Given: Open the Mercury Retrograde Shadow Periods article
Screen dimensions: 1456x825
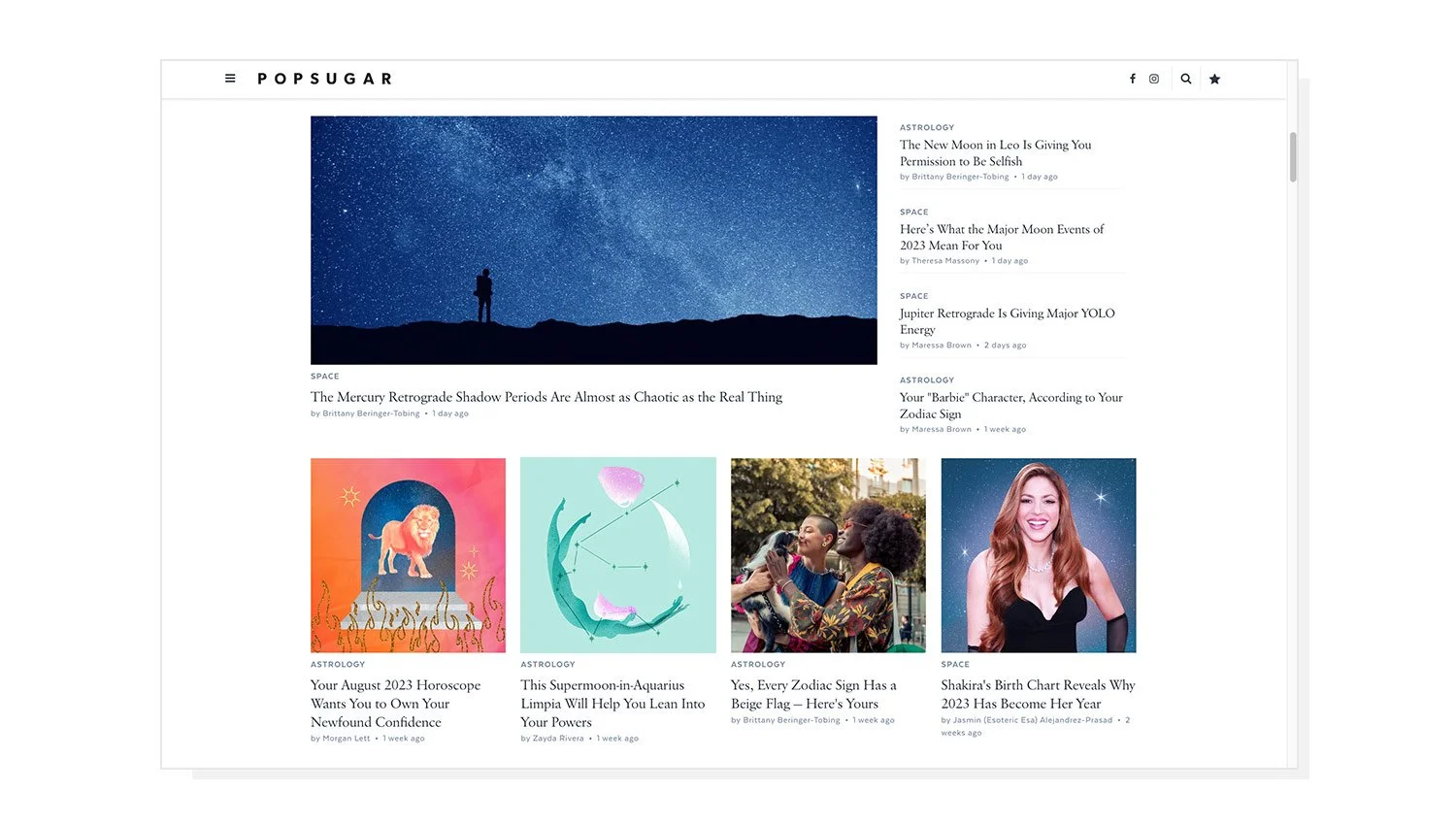Looking at the screenshot, I should tap(546, 397).
